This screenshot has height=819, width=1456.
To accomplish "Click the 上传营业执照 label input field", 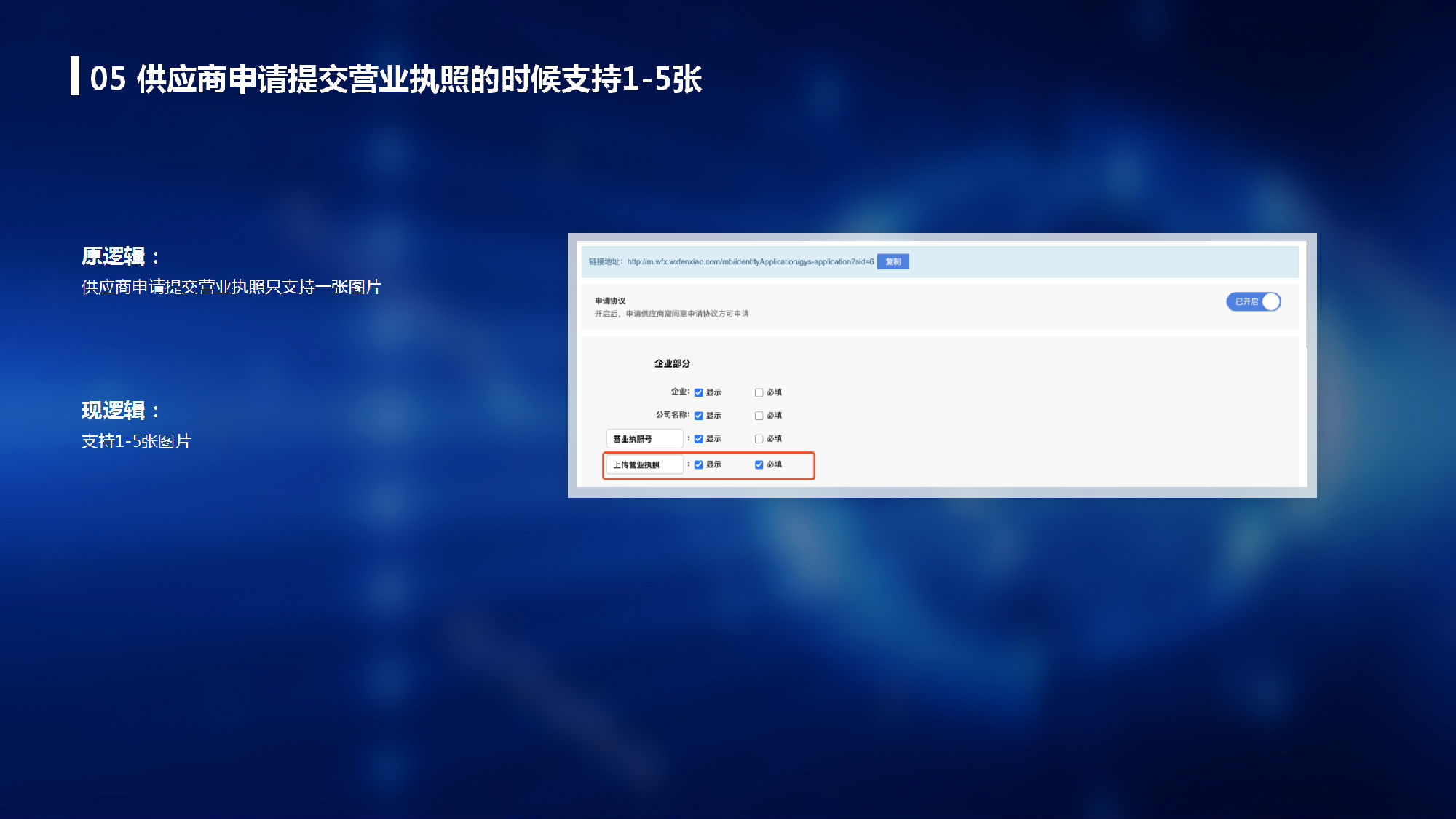I will [x=644, y=464].
